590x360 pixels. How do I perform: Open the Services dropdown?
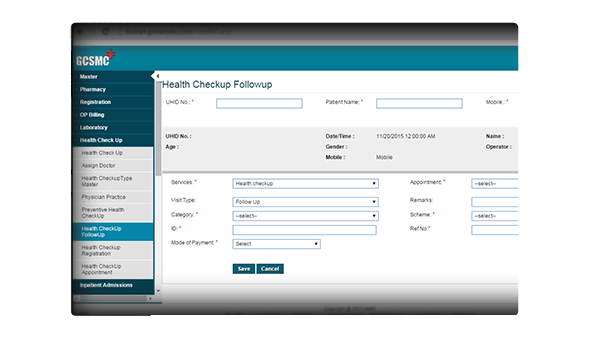point(305,184)
